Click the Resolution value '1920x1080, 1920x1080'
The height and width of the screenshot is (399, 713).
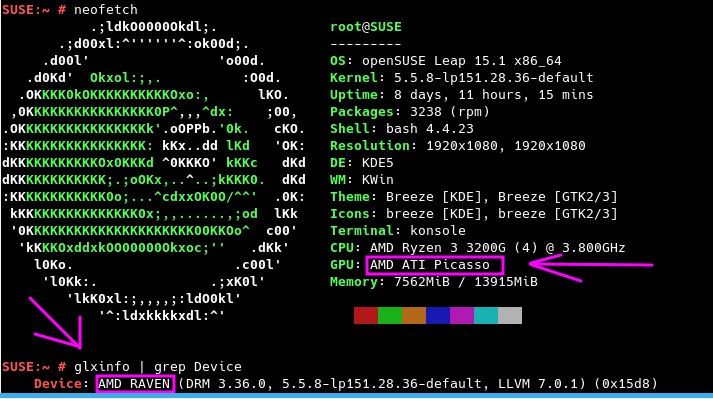coord(506,146)
